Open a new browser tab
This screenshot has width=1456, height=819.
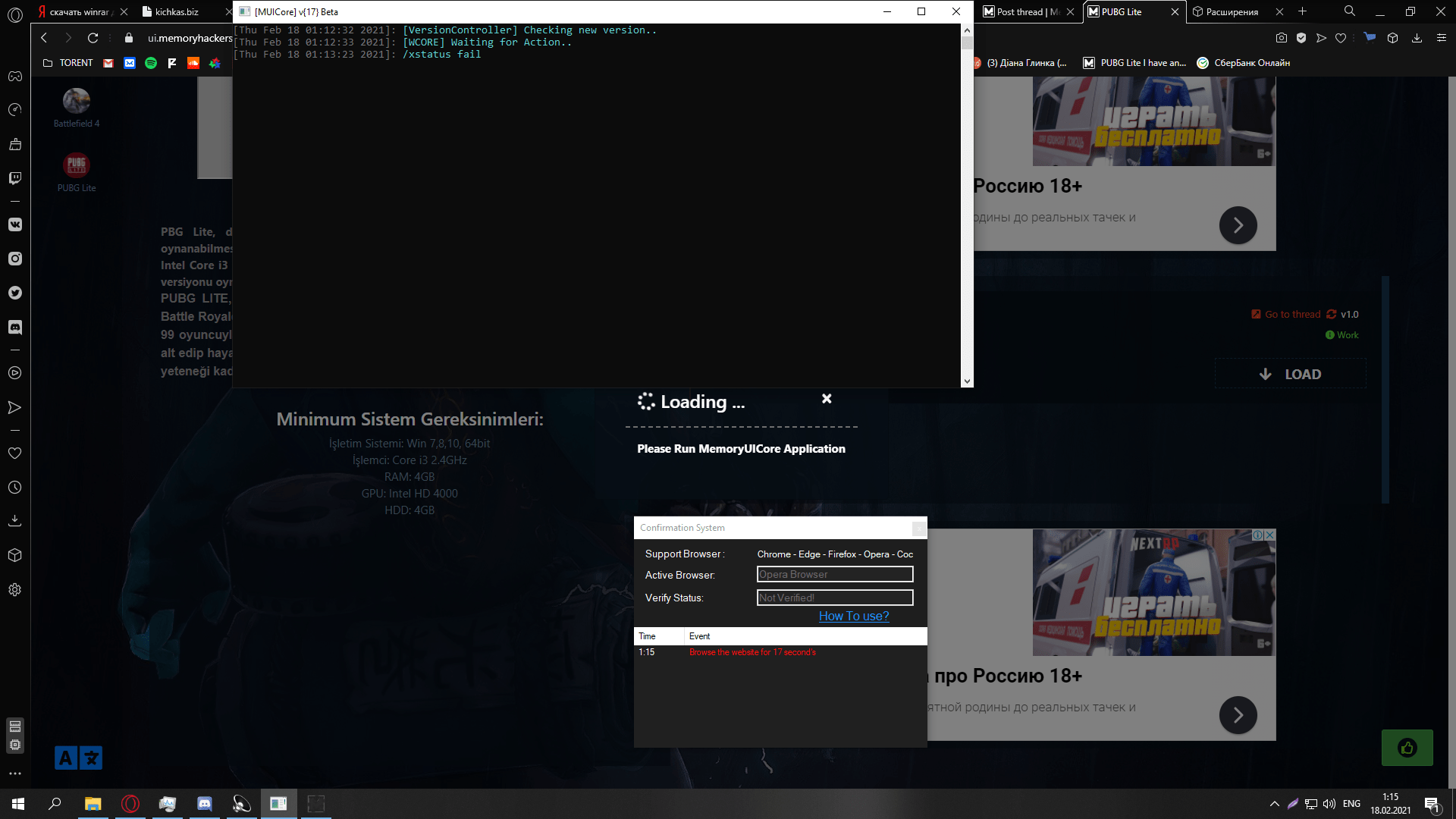(1303, 11)
